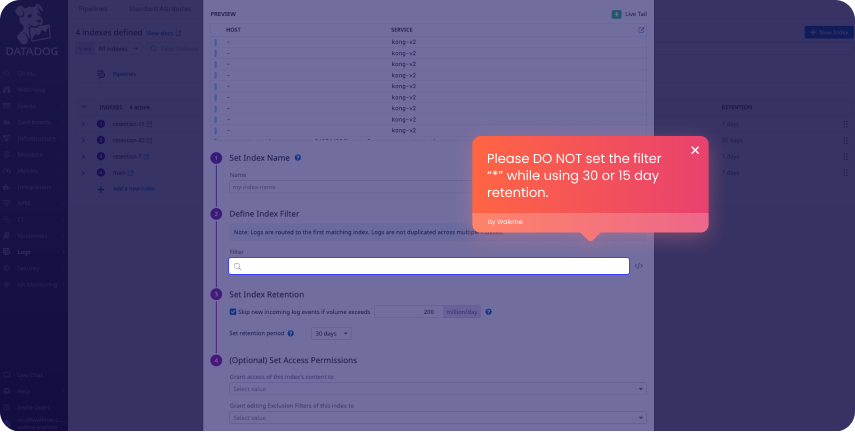The width and height of the screenshot is (855, 432).
Task: Click help icon next to retention period
Action: point(362,333)
